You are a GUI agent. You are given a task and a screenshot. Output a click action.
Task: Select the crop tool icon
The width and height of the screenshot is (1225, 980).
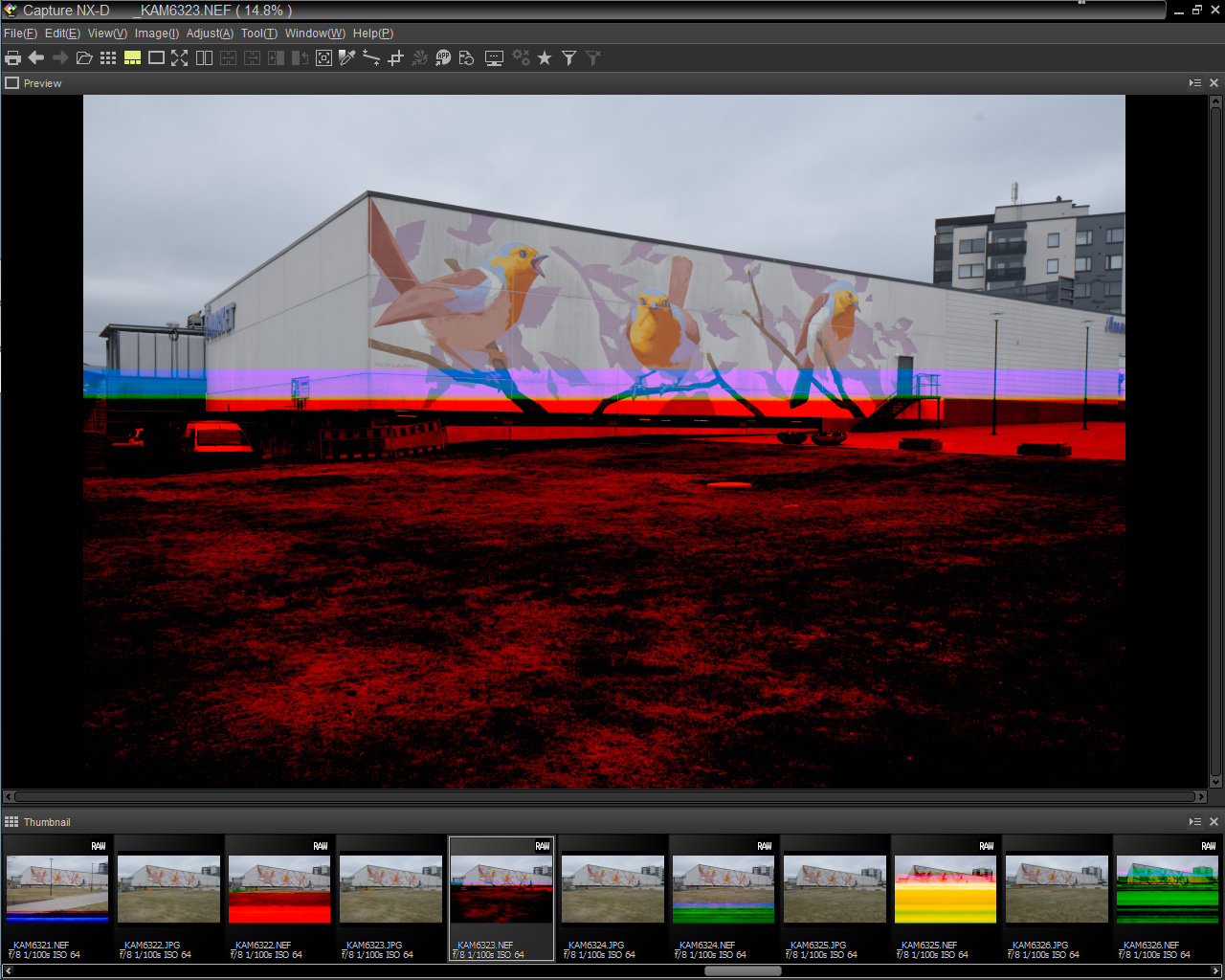coord(395,58)
